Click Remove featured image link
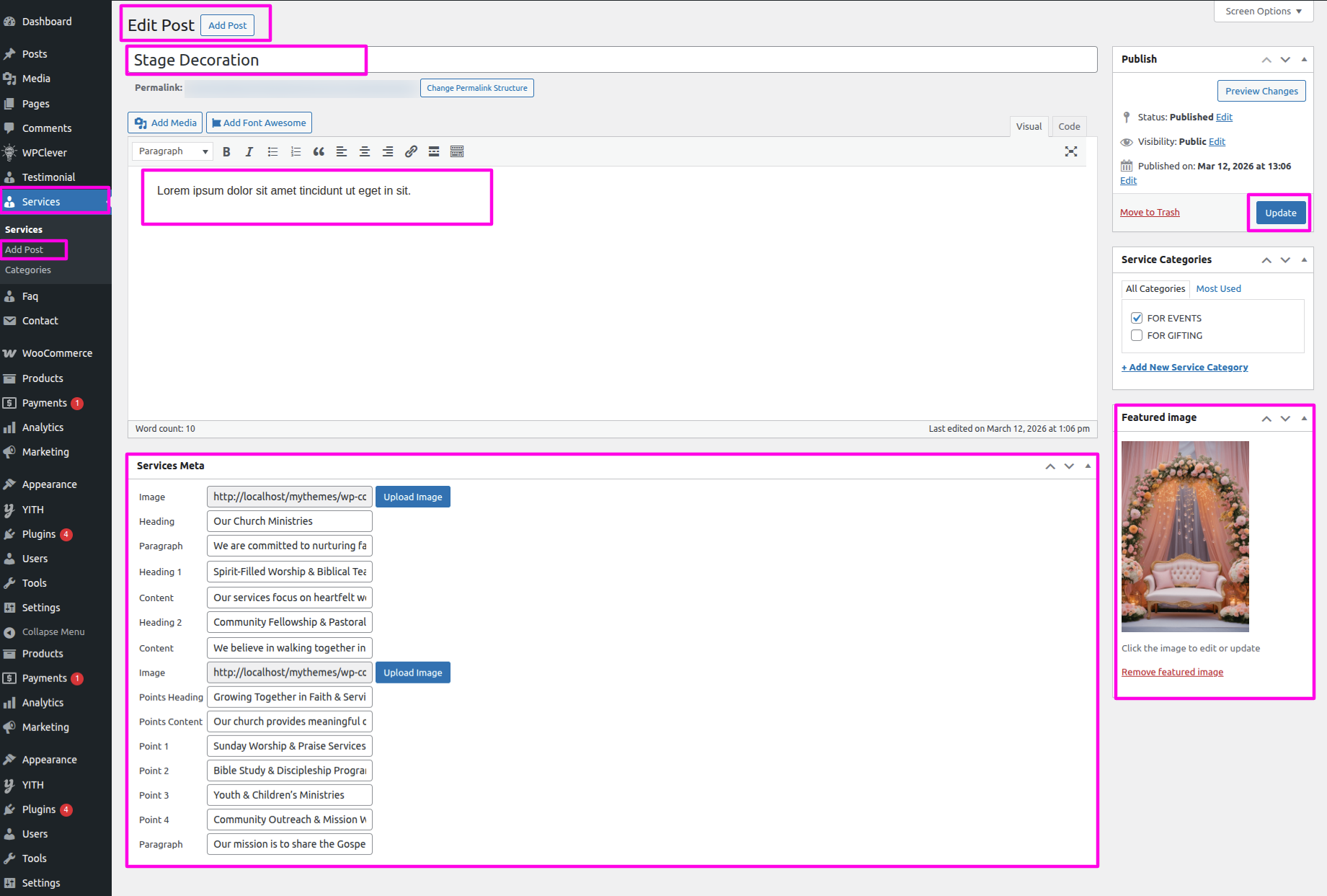Viewport: 1327px width, 896px height. (x=1172, y=672)
